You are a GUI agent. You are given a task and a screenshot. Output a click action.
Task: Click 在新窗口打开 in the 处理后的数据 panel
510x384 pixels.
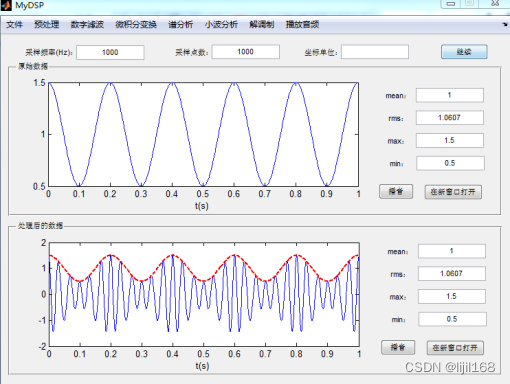(455, 348)
